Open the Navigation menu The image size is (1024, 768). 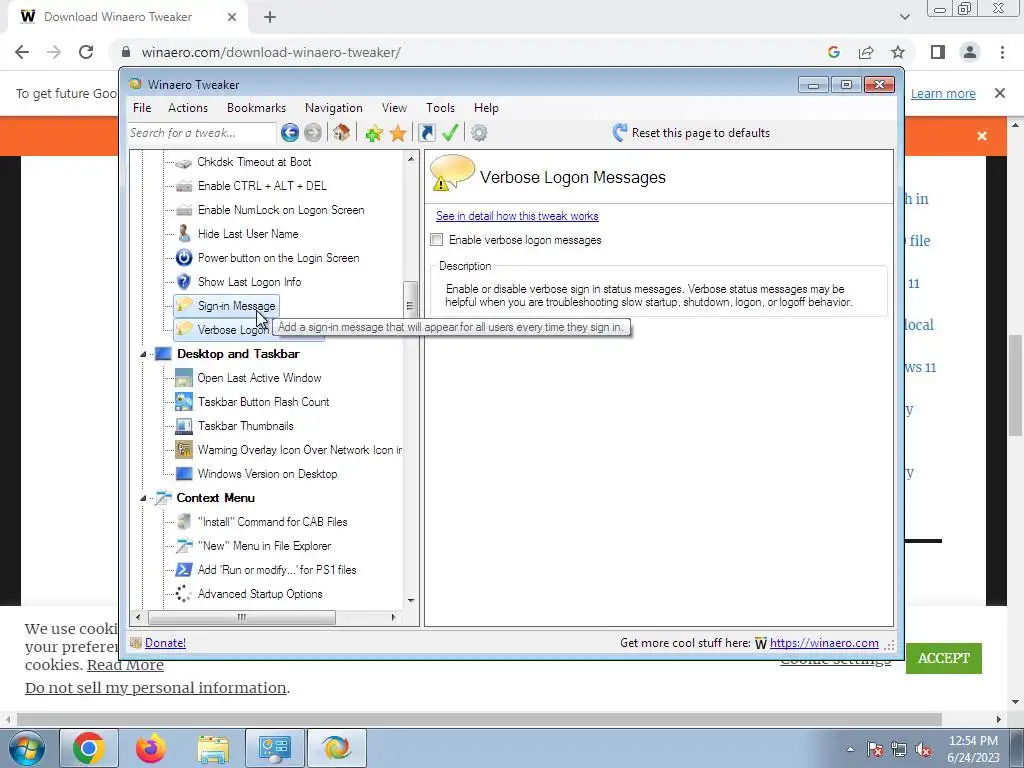click(x=334, y=108)
